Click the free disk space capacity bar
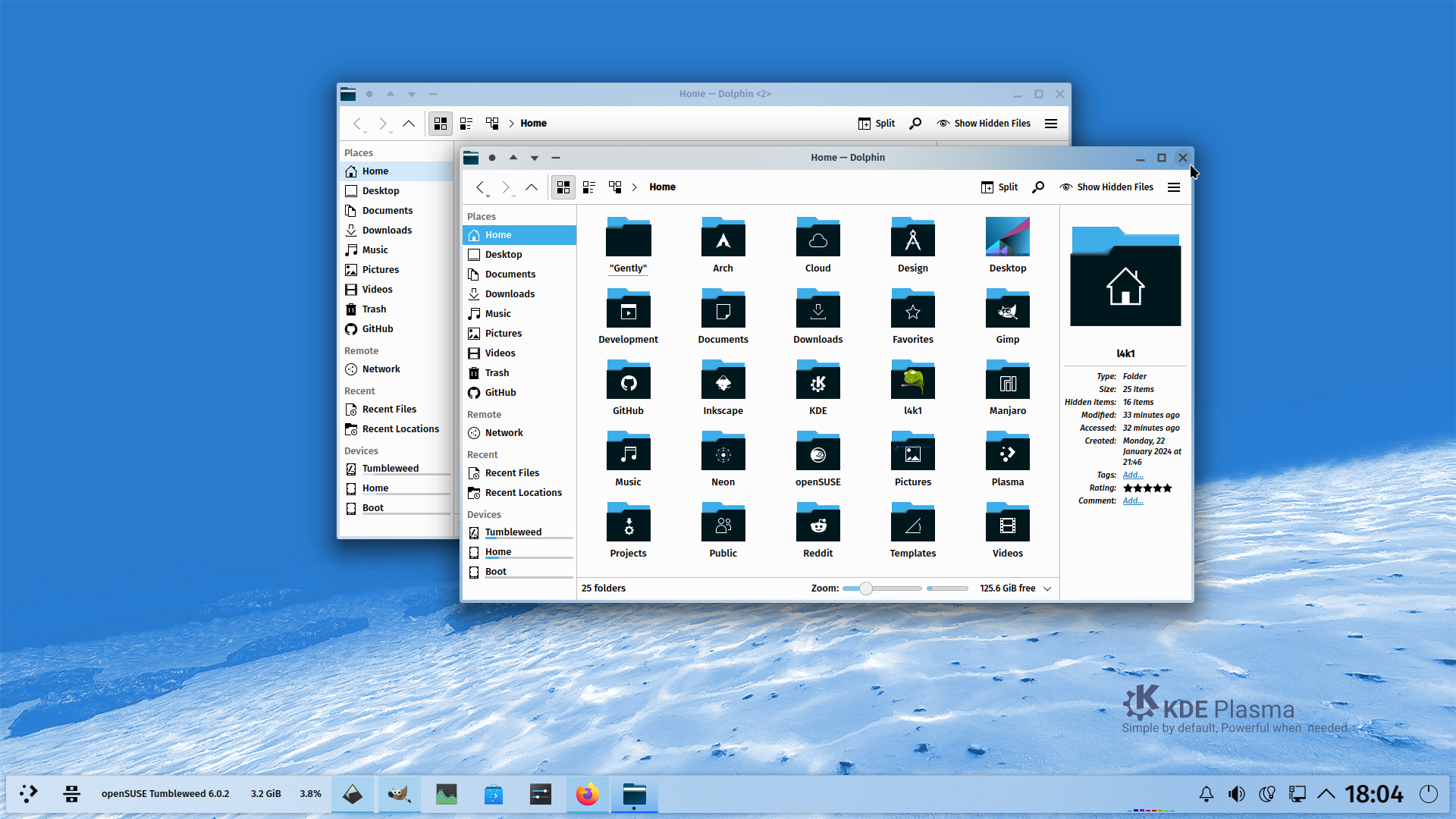The height and width of the screenshot is (819, 1456). (x=947, y=588)
